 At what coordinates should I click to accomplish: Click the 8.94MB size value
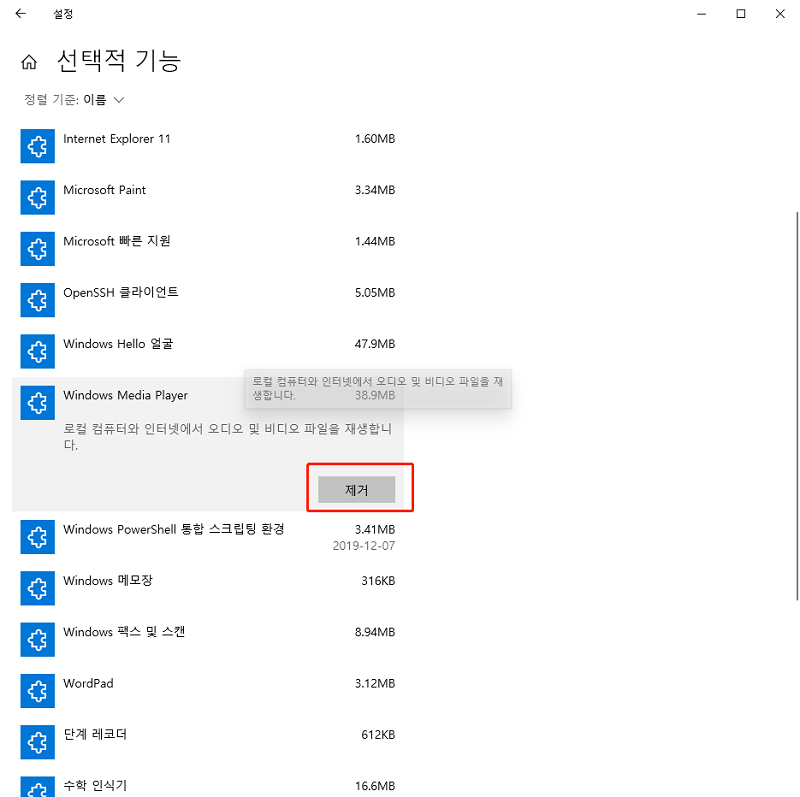(375, 632)
